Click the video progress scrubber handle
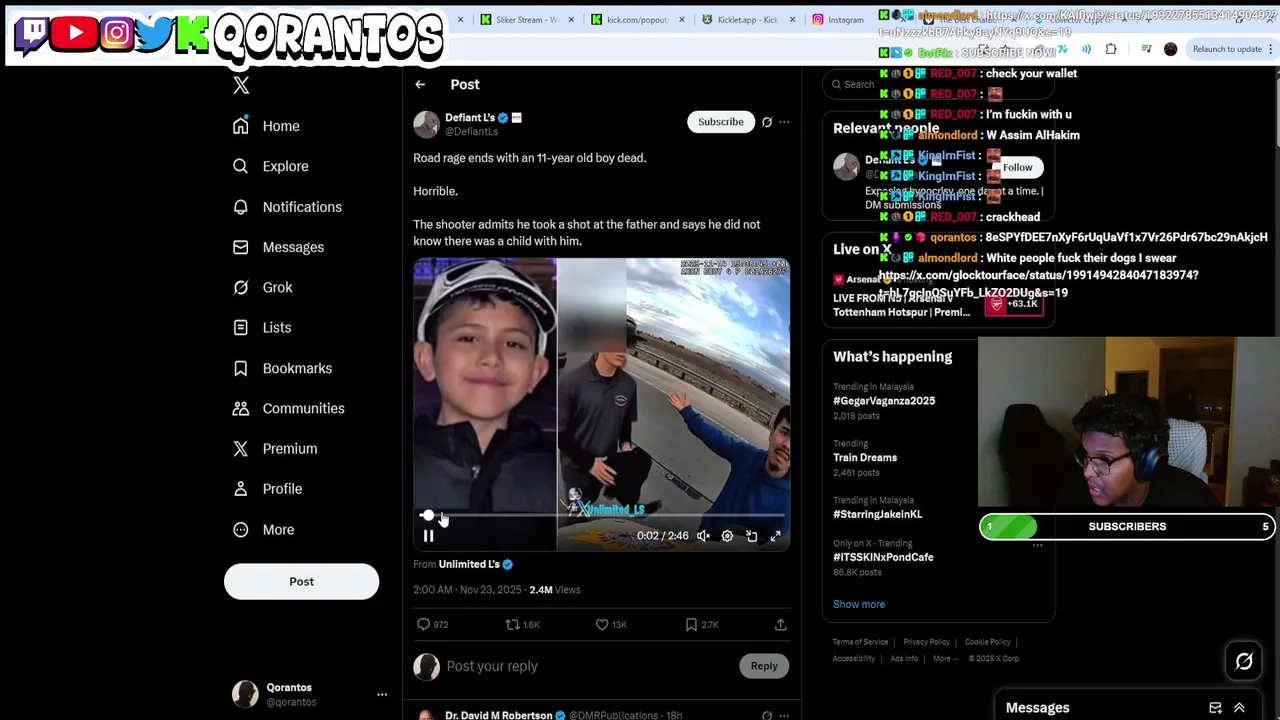This screenshot has height=720, width=1280. point(427,516)
